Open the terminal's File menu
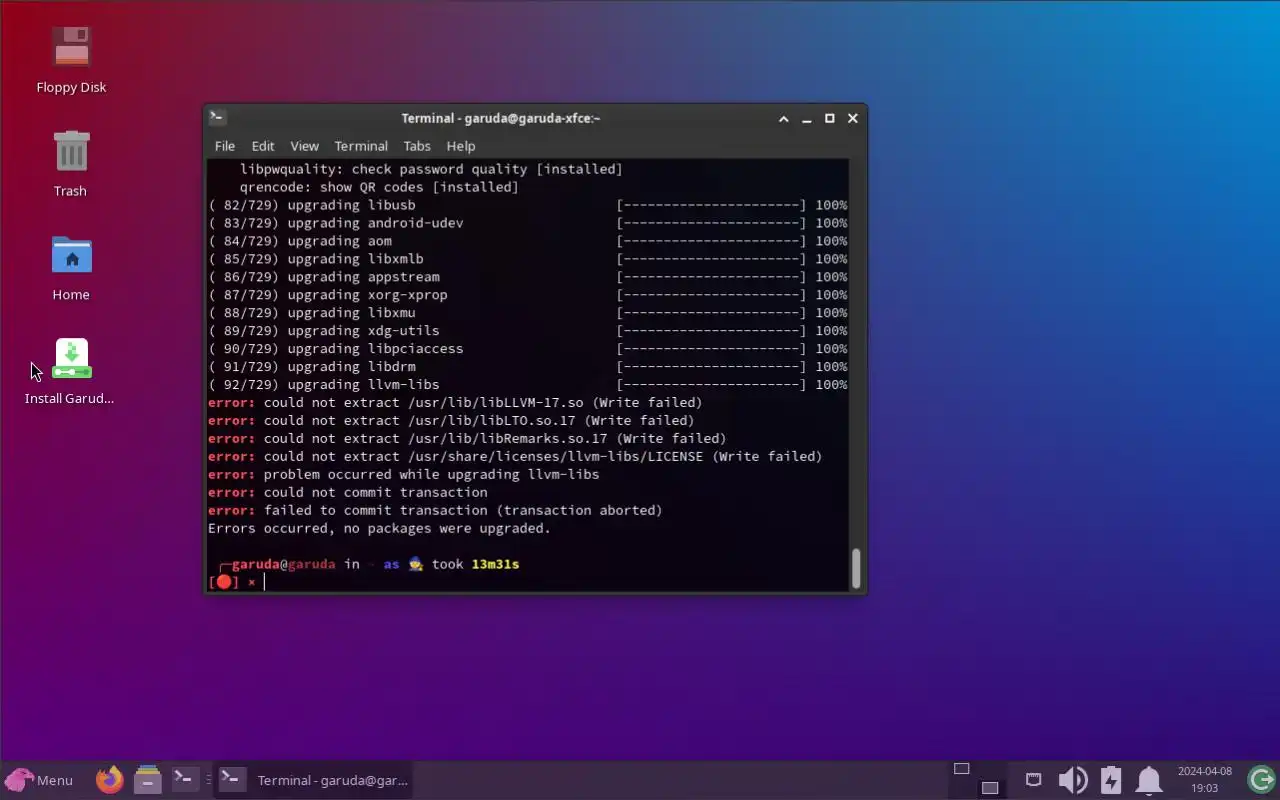 tap(225, 146)
